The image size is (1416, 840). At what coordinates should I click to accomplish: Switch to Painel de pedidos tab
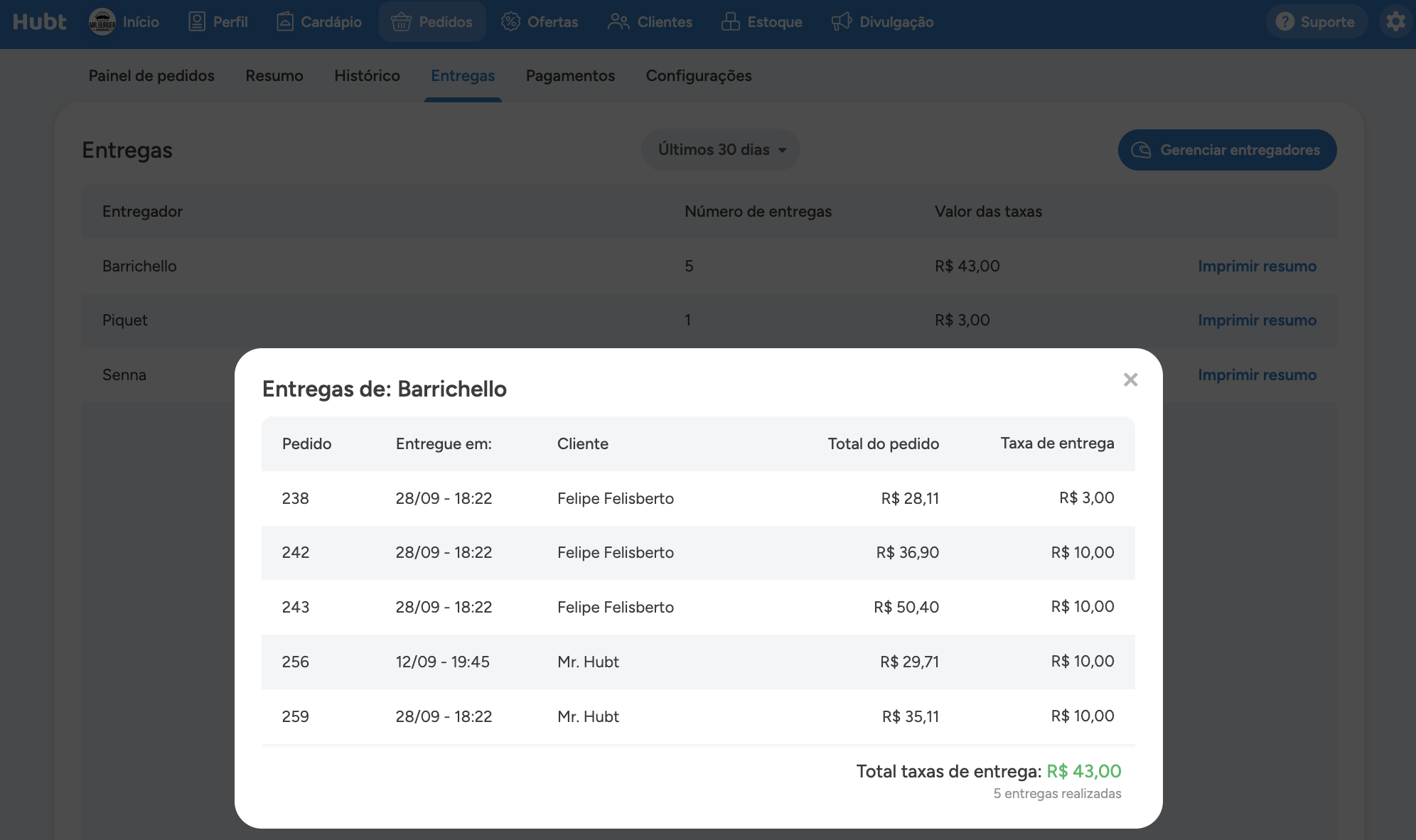151,75
